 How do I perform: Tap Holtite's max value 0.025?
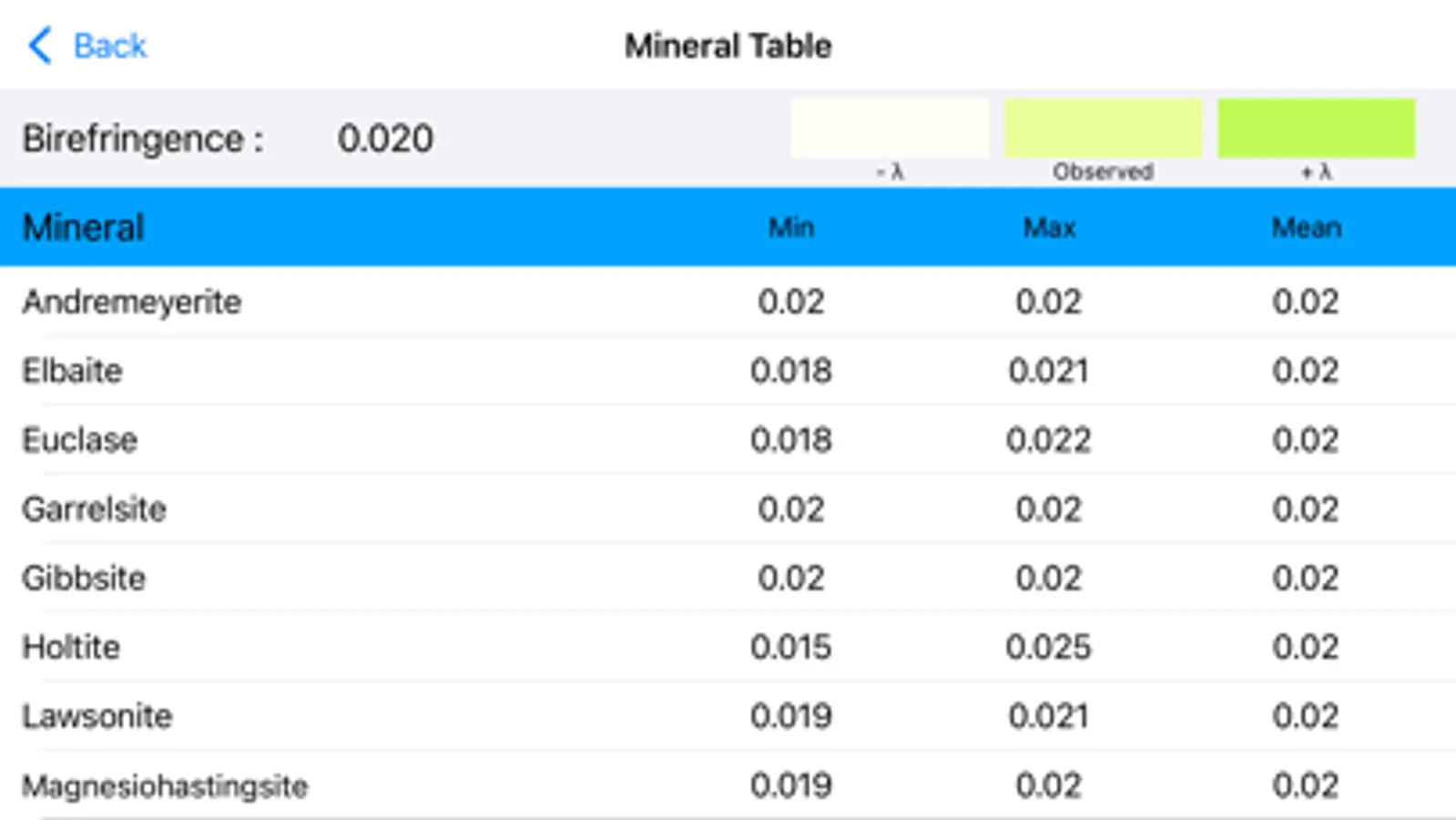(x=1048, y=648)
